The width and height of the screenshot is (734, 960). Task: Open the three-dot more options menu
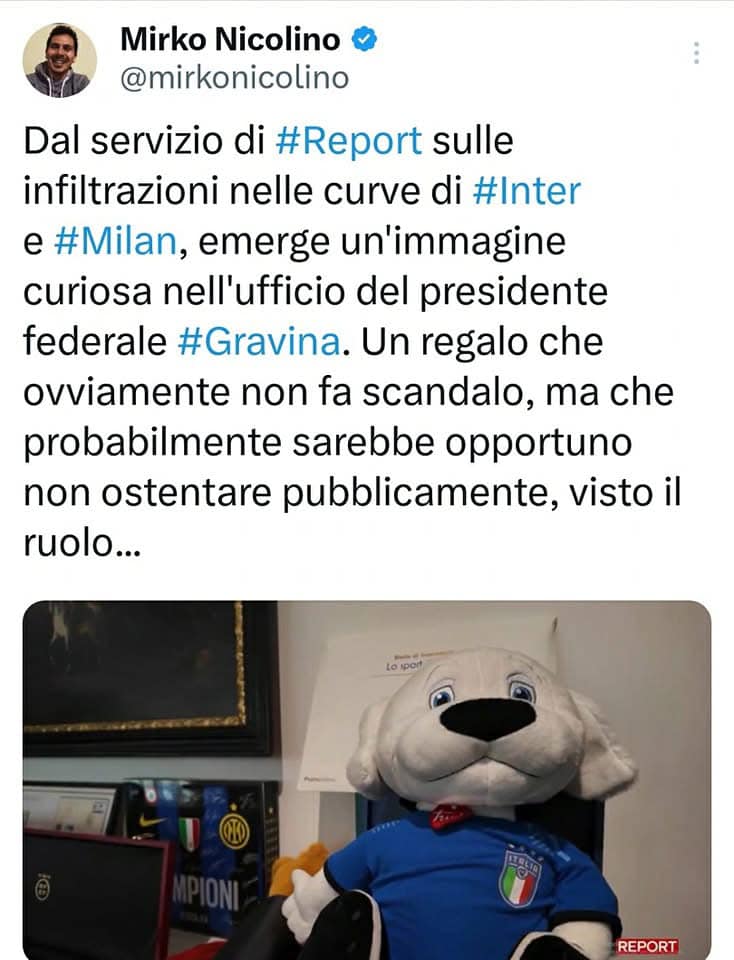coord(696,53)
